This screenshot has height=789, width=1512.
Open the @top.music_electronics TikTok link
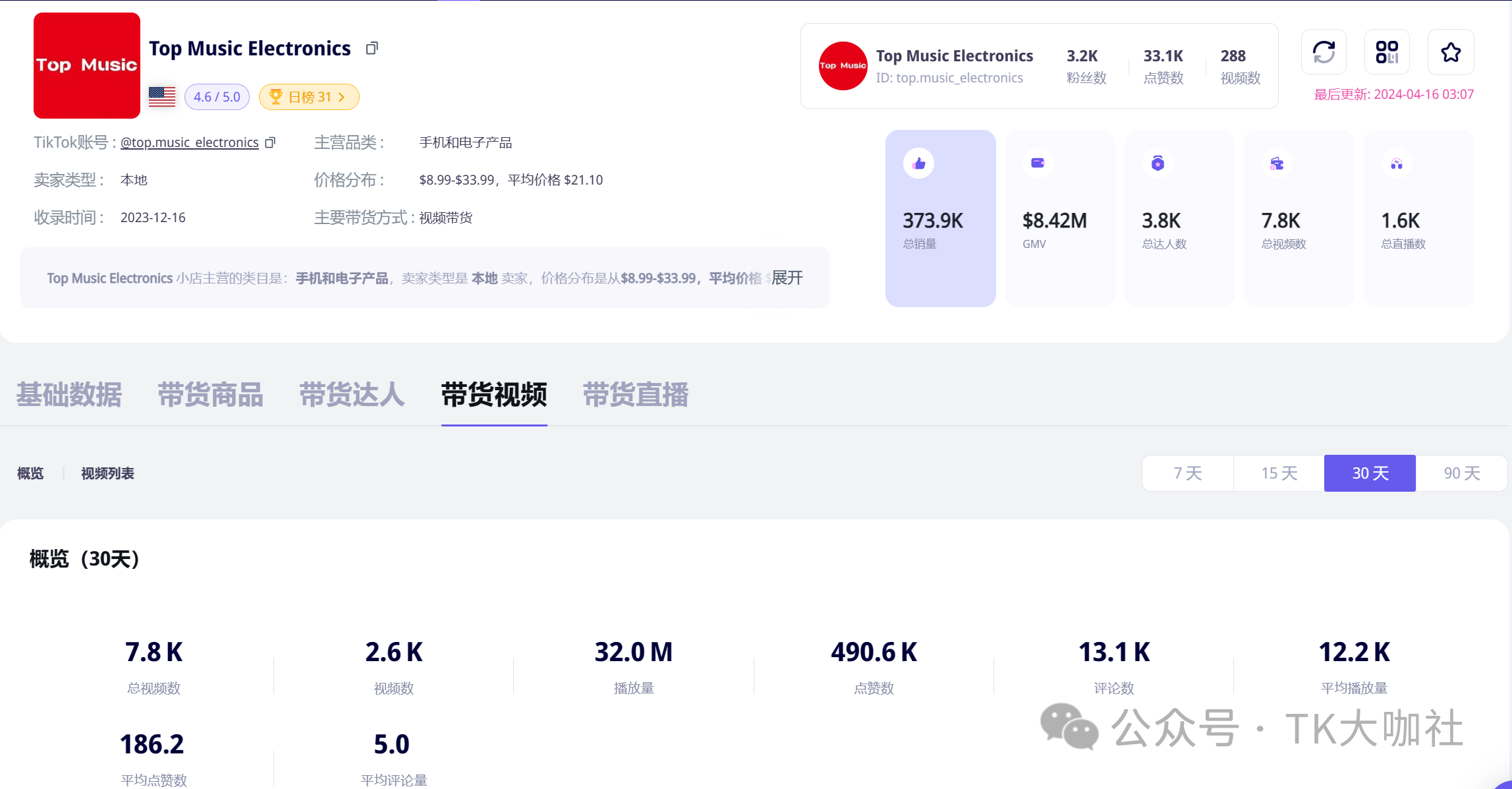pyautogui.click(x=190, y=142)
